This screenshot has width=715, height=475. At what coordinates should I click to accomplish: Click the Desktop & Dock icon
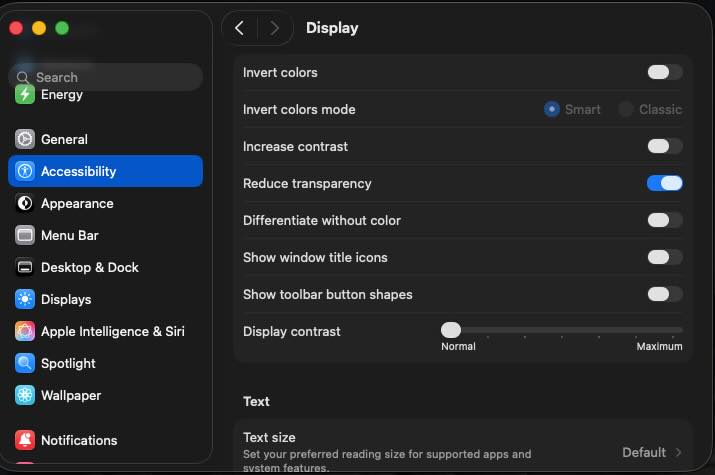pyautogui.click(x=25, y=267)
